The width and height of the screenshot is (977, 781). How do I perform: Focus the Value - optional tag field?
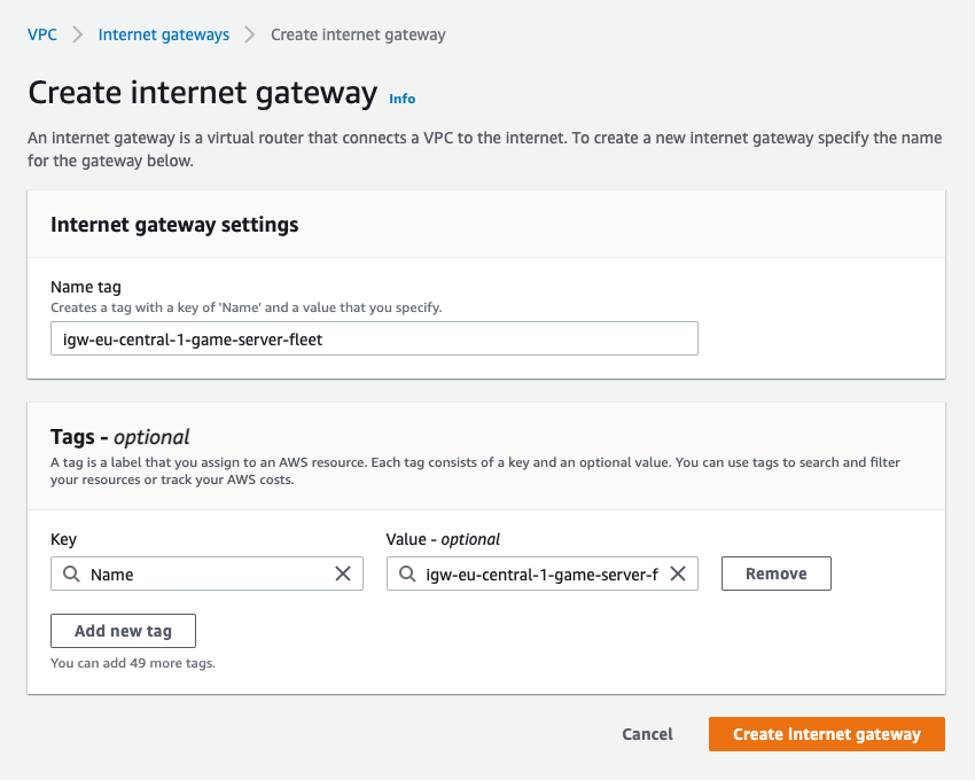540,574
